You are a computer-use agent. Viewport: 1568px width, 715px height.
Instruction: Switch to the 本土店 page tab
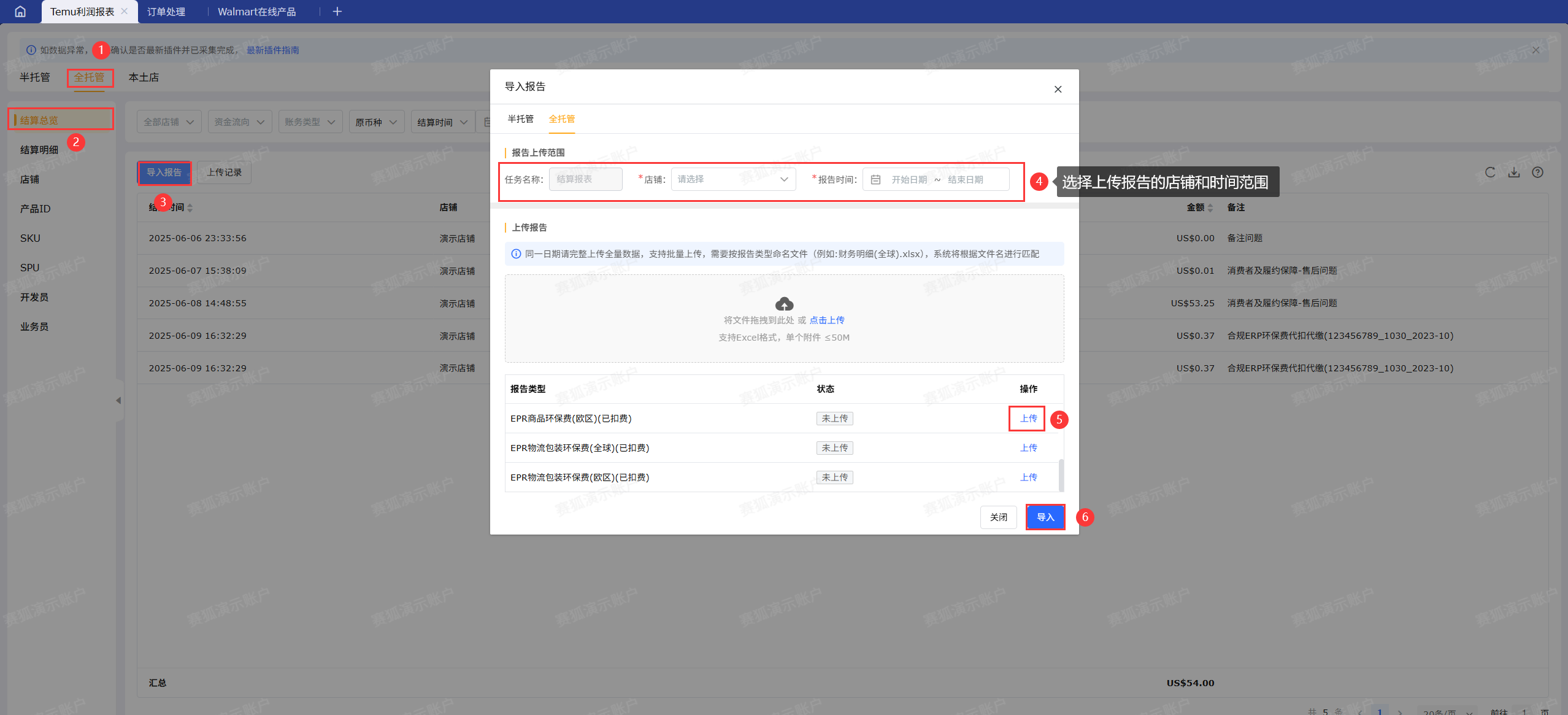[x=144, y=77]
